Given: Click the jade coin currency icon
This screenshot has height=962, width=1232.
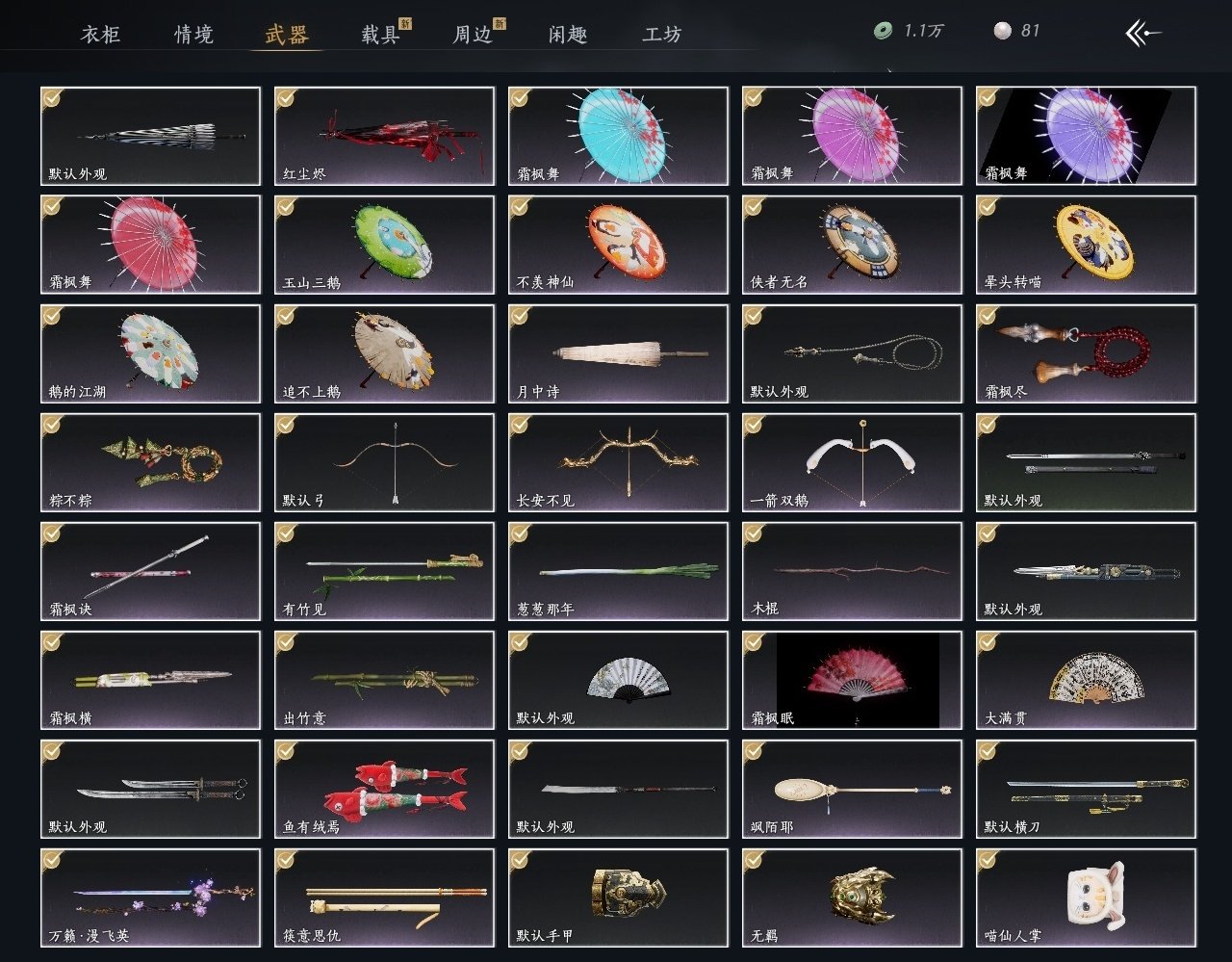Looking at the screenshot, I should 883,32.
